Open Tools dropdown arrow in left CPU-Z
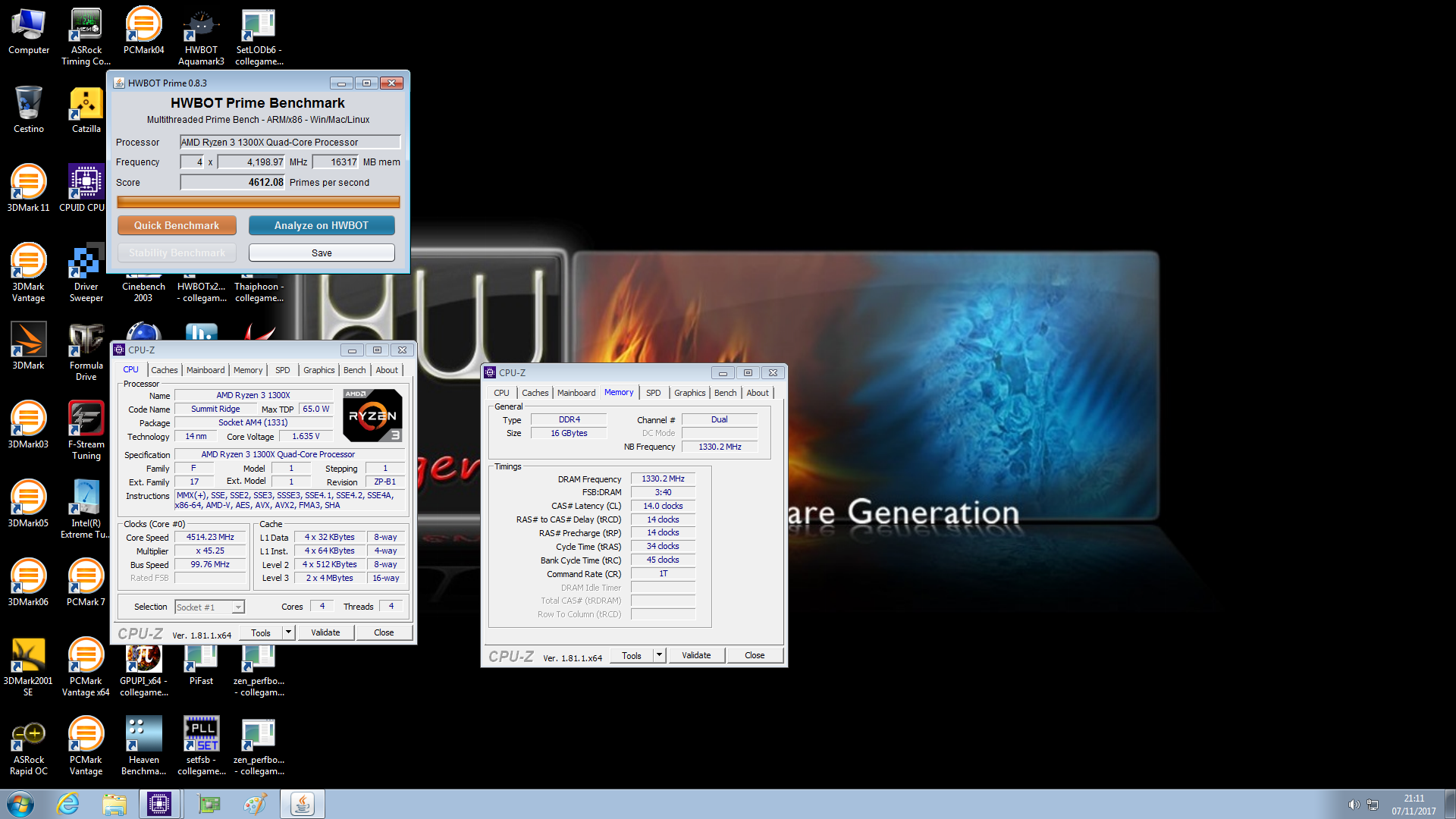1456x819 pixels. [288, 632]
